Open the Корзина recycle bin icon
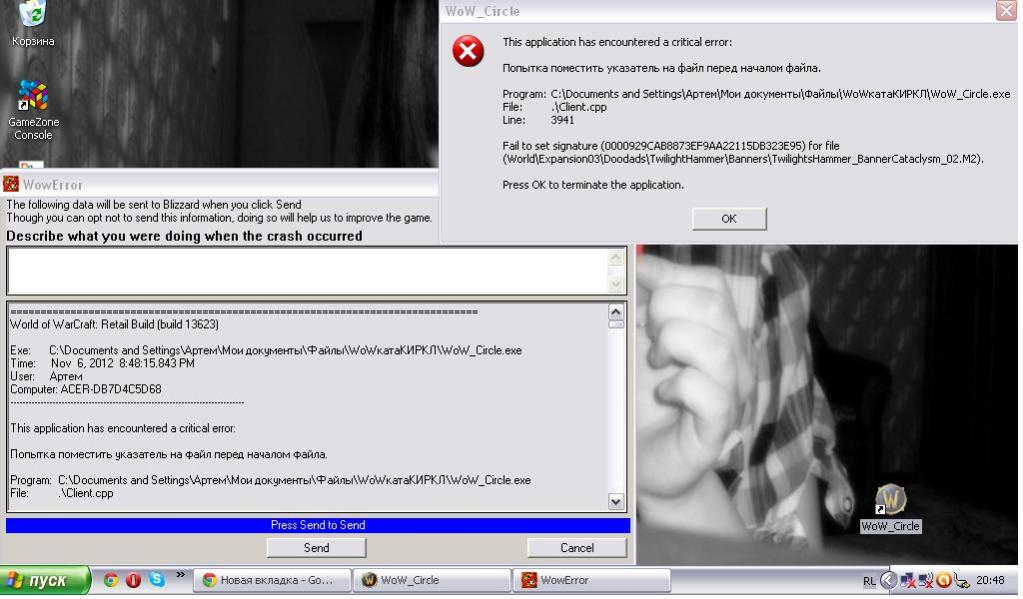 [x=32, y=14]
